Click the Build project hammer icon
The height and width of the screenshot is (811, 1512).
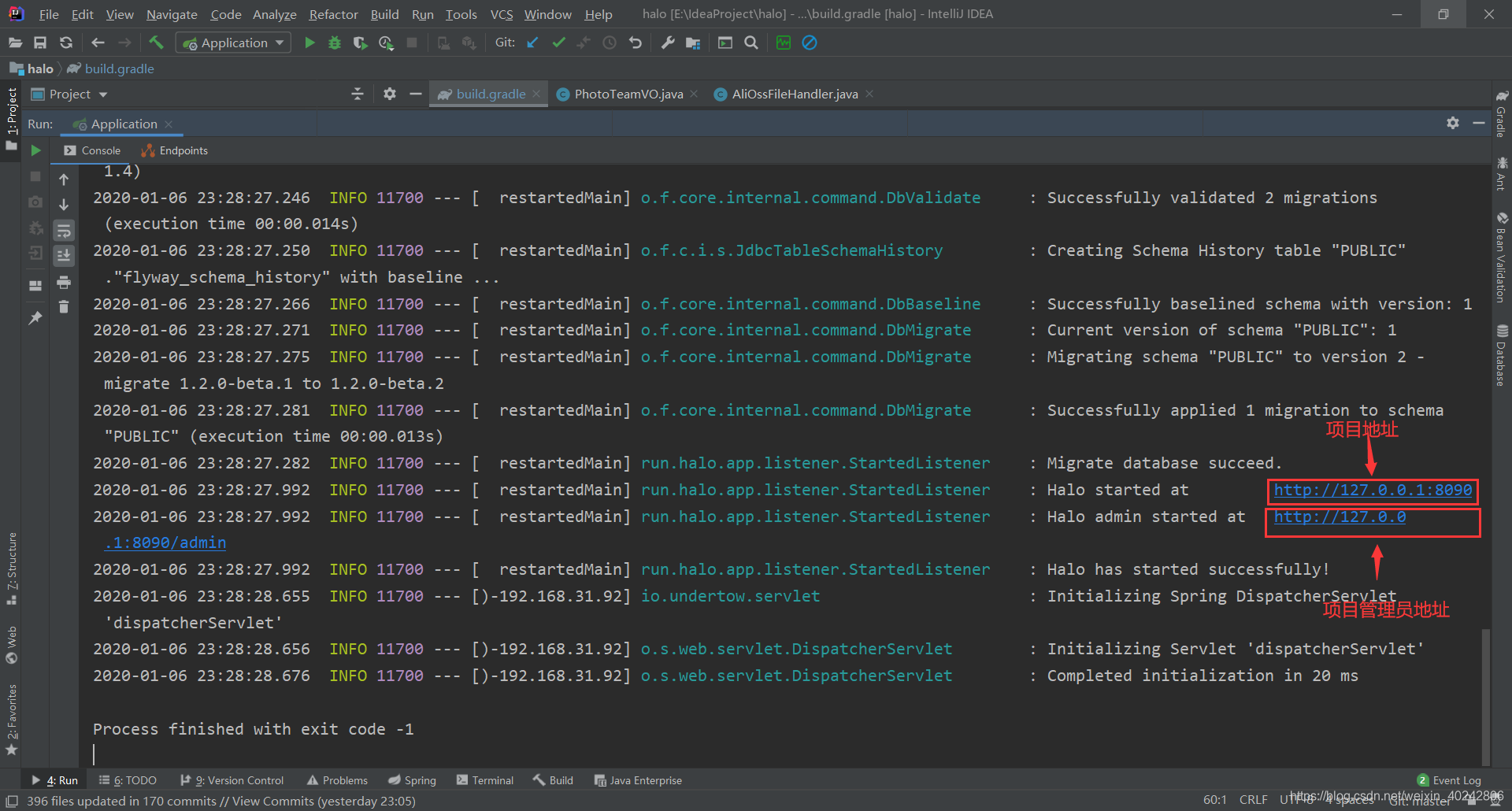pyautogui.click(x=156, y=43)
